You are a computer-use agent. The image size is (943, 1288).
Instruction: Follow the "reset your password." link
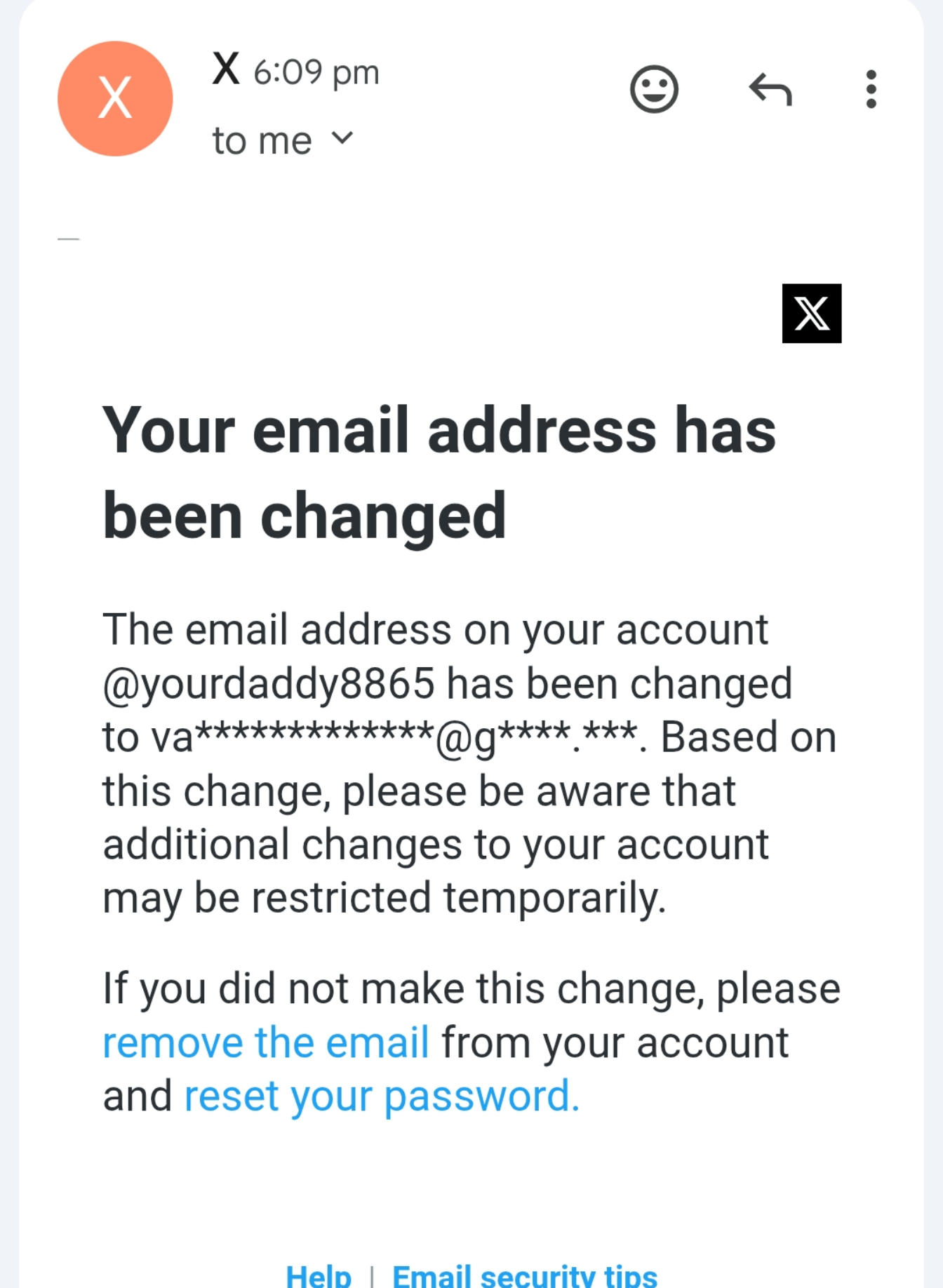(x=382, y=1096)
